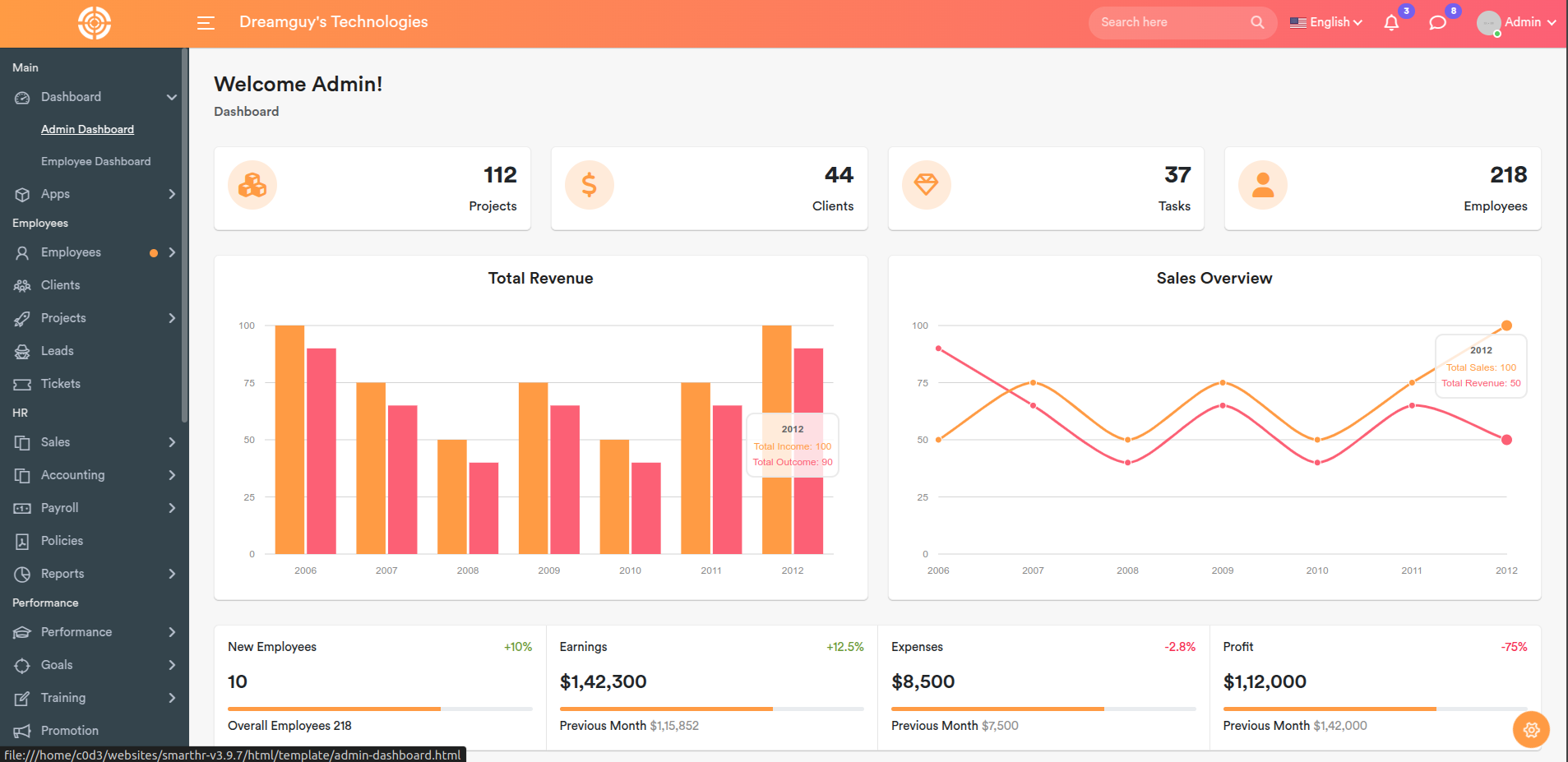Click the company logo in header
Image resolution: width=1568 pixels, height=762 pixels.
[x=95, y=23]
